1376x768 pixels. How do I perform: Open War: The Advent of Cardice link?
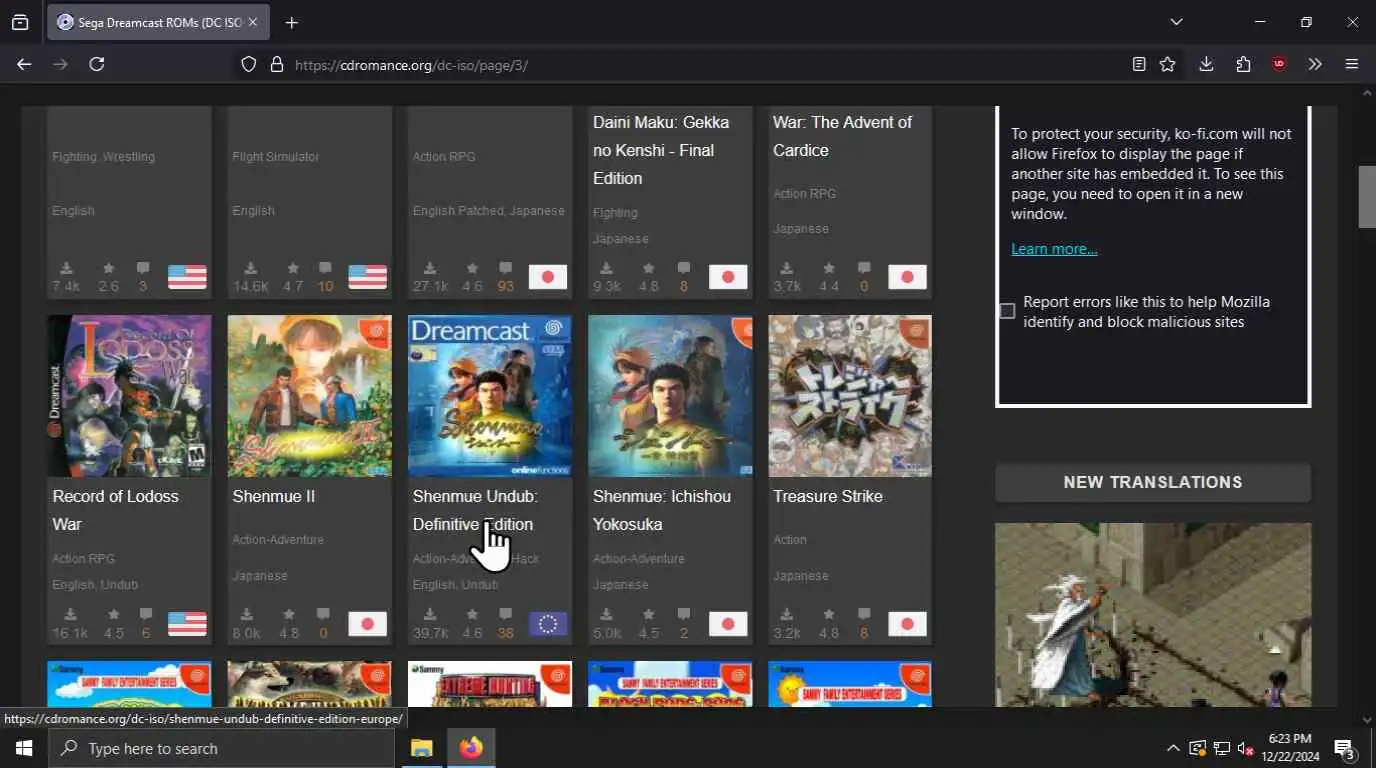click(842, 136)
